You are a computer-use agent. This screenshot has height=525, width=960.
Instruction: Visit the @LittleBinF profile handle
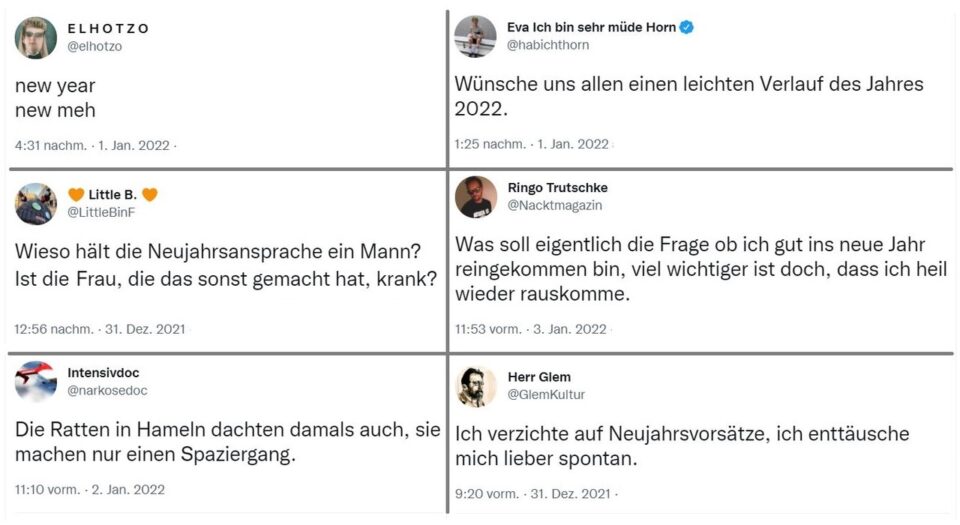(101, 212)
